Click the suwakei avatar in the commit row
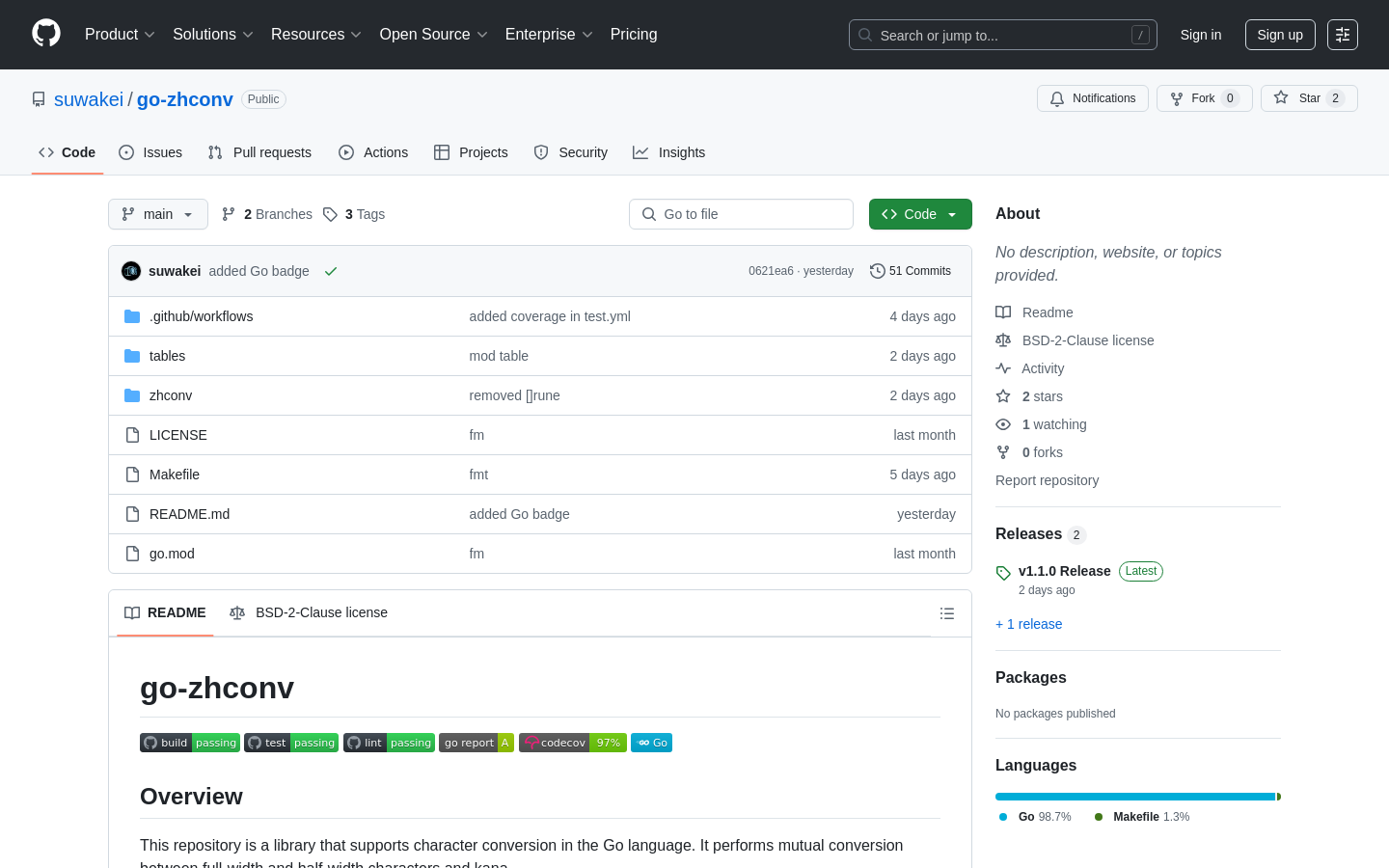The height and width of the screenshot is (868, 1389). pyautogui.click(x=131, y=271)
